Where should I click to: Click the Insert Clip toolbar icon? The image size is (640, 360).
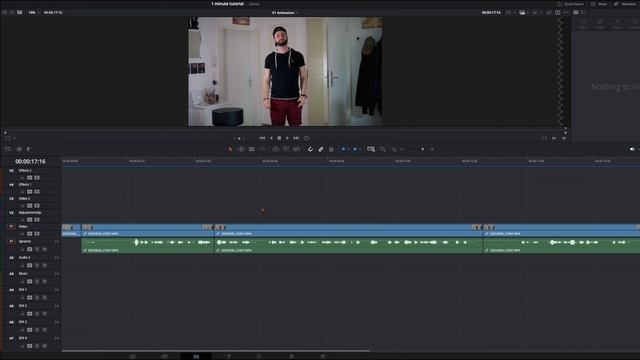click(276, 149)
